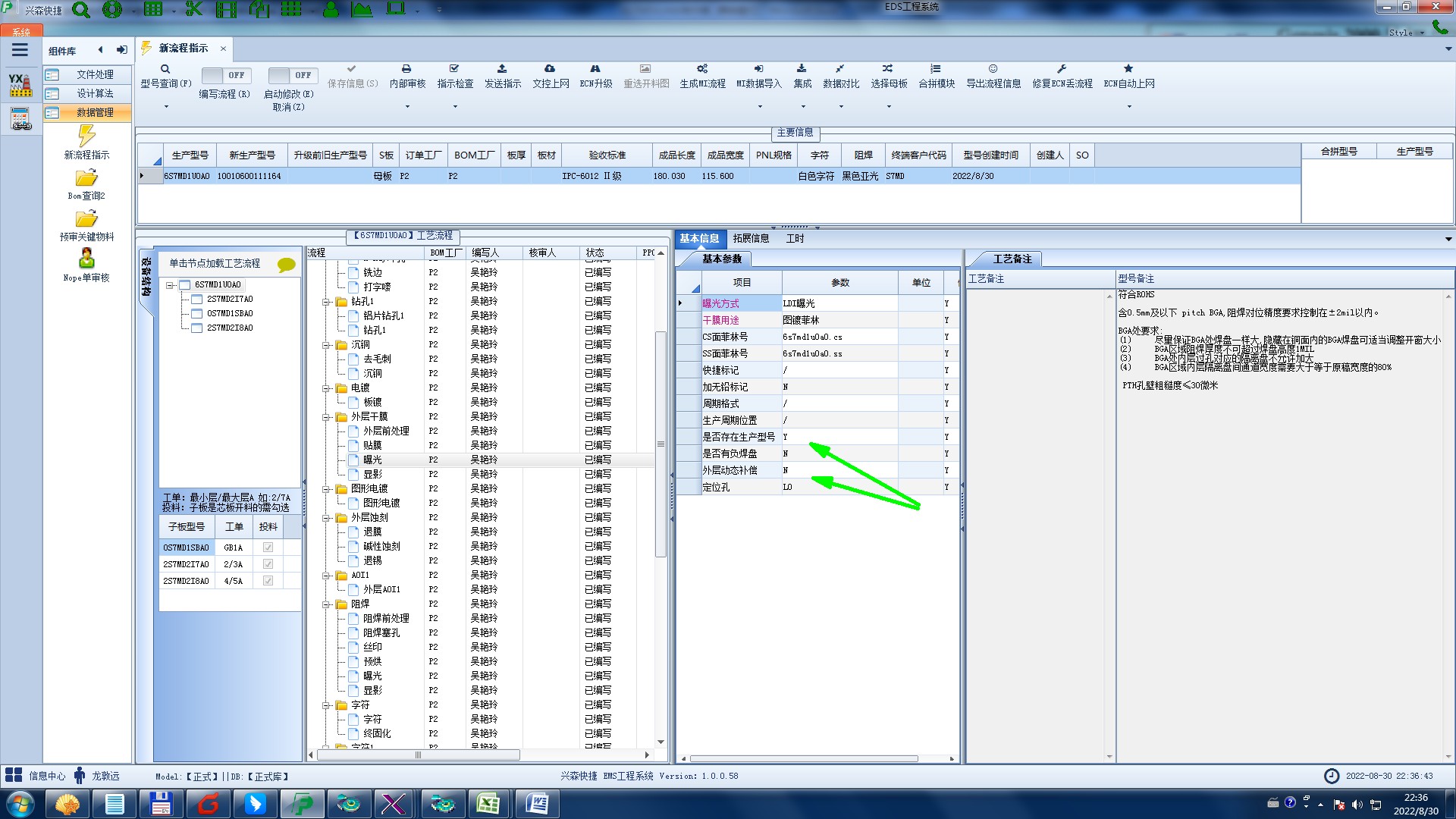Click the 曝光方式 parameter value LDI曝光

839,303
